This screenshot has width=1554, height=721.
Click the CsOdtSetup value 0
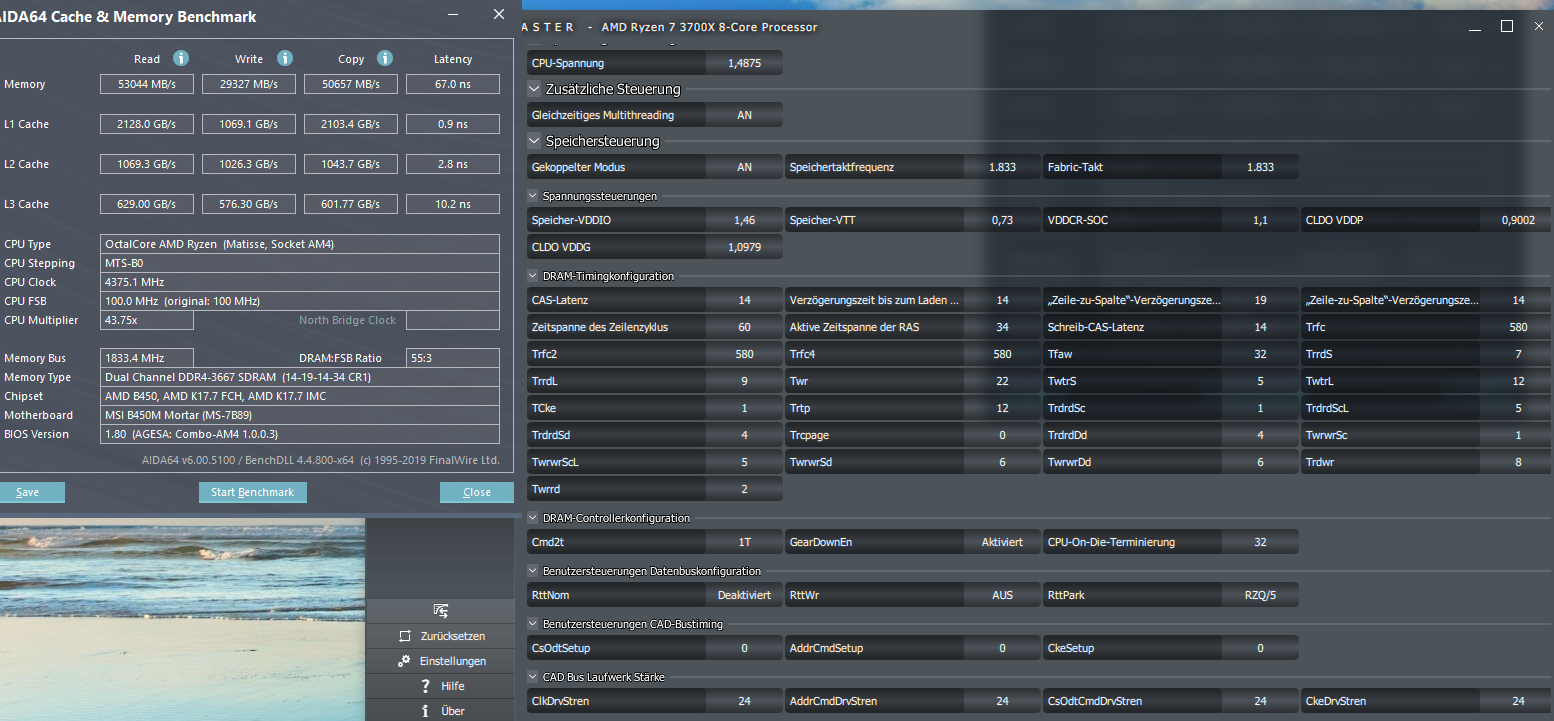point(744,648)
